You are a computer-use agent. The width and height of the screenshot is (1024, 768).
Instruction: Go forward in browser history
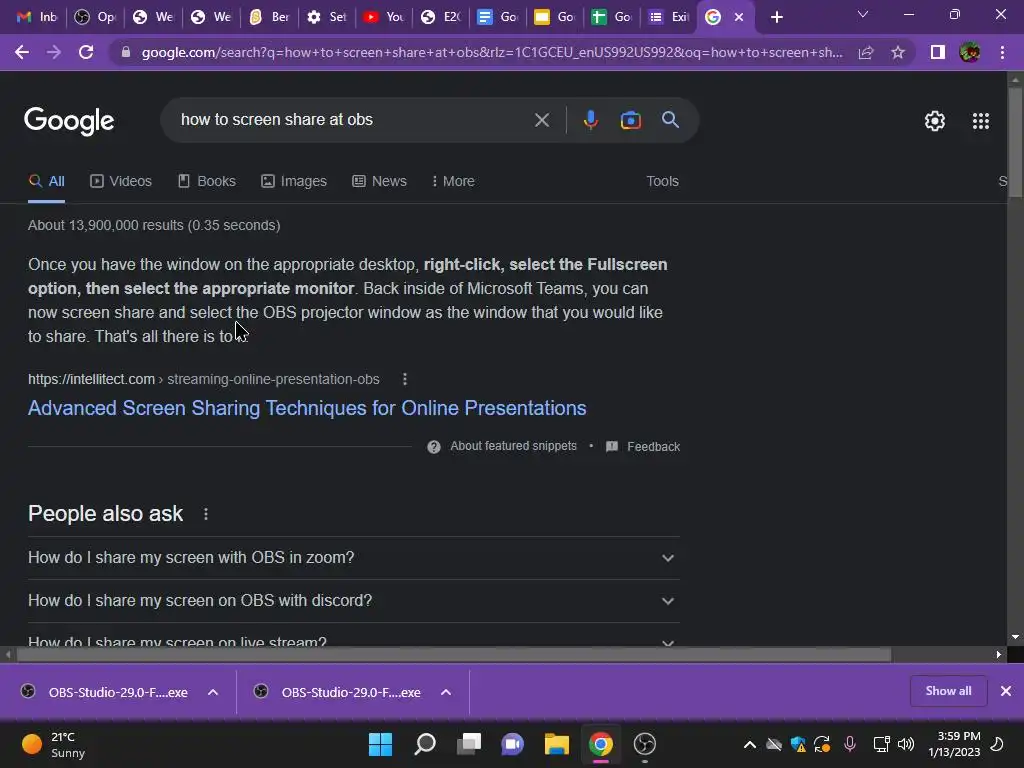(x=54, y=52)
